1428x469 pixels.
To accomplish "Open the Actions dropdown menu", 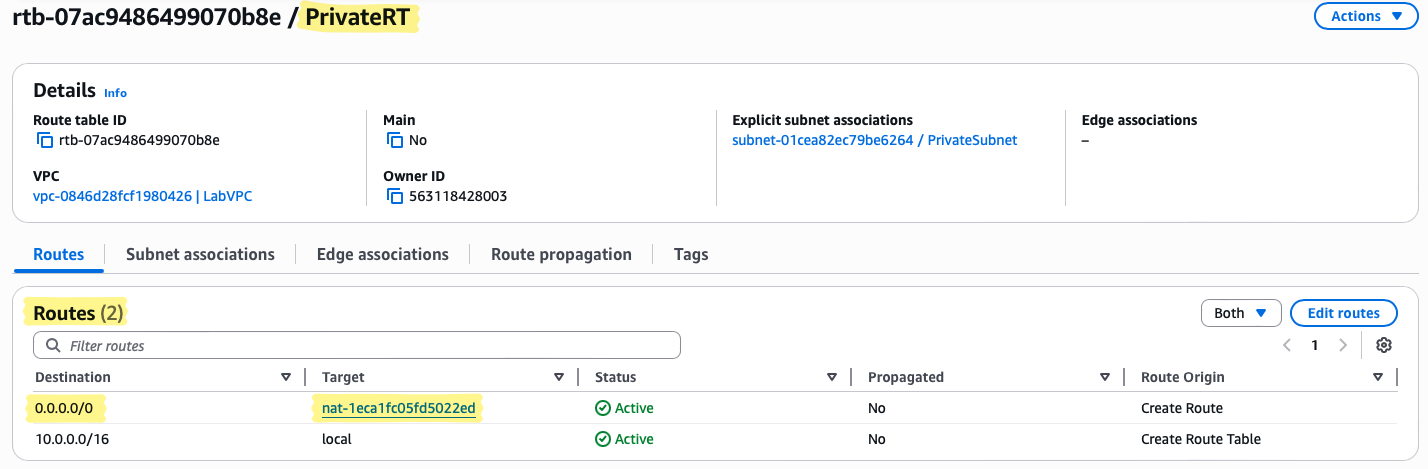I will point(1366,16).
